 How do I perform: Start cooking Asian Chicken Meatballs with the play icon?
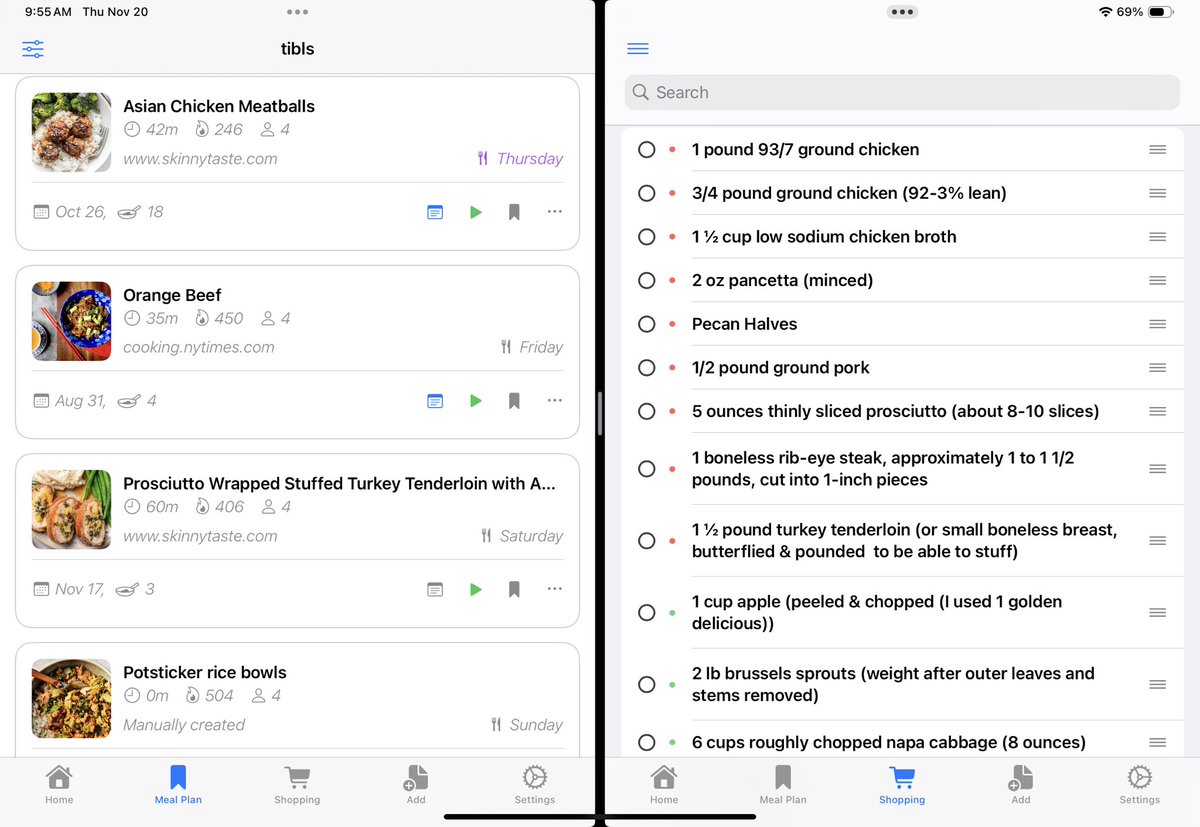[x=475, y=212]
